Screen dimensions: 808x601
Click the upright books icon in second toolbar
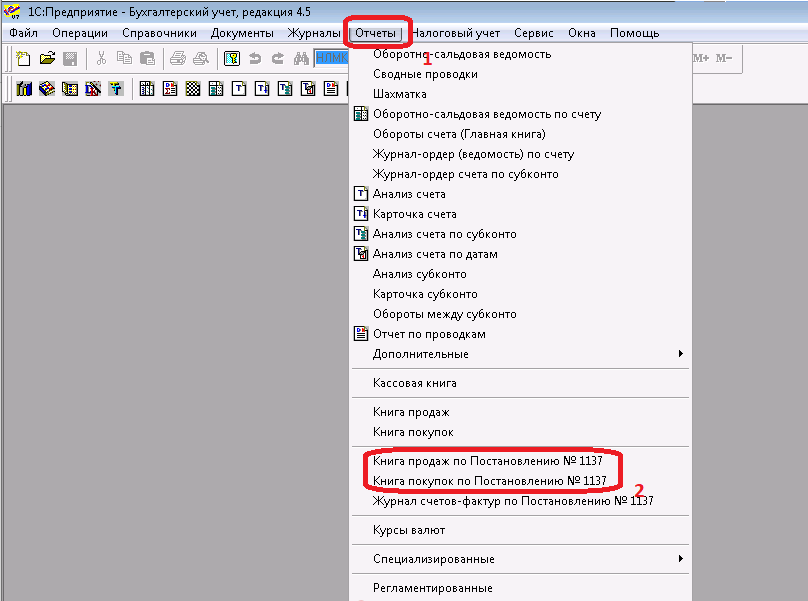(x=24, y=89)
